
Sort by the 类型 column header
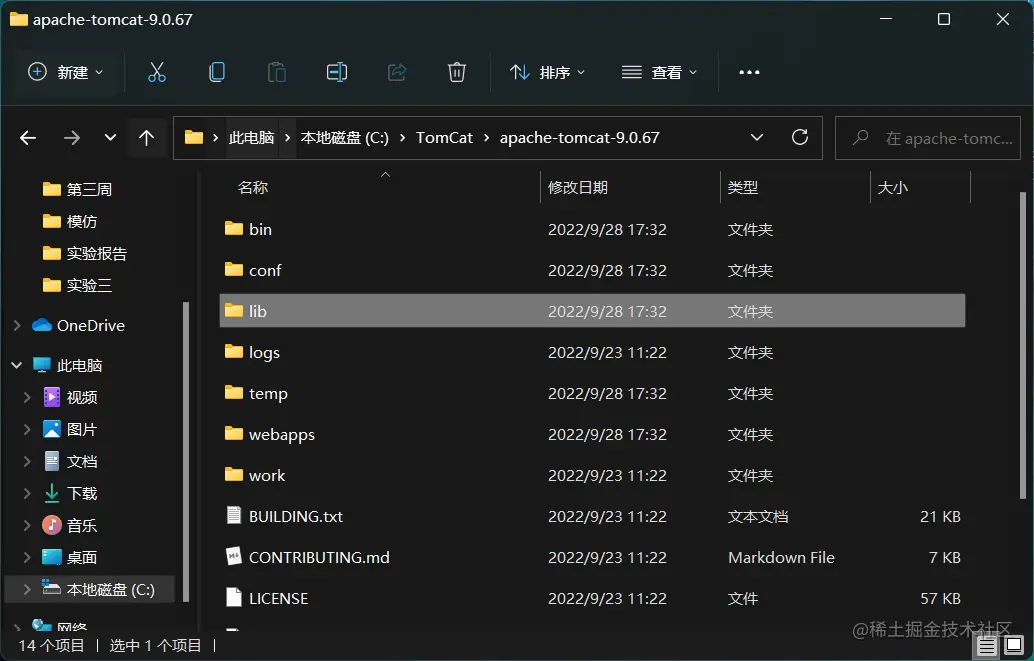tap(743, 187)
